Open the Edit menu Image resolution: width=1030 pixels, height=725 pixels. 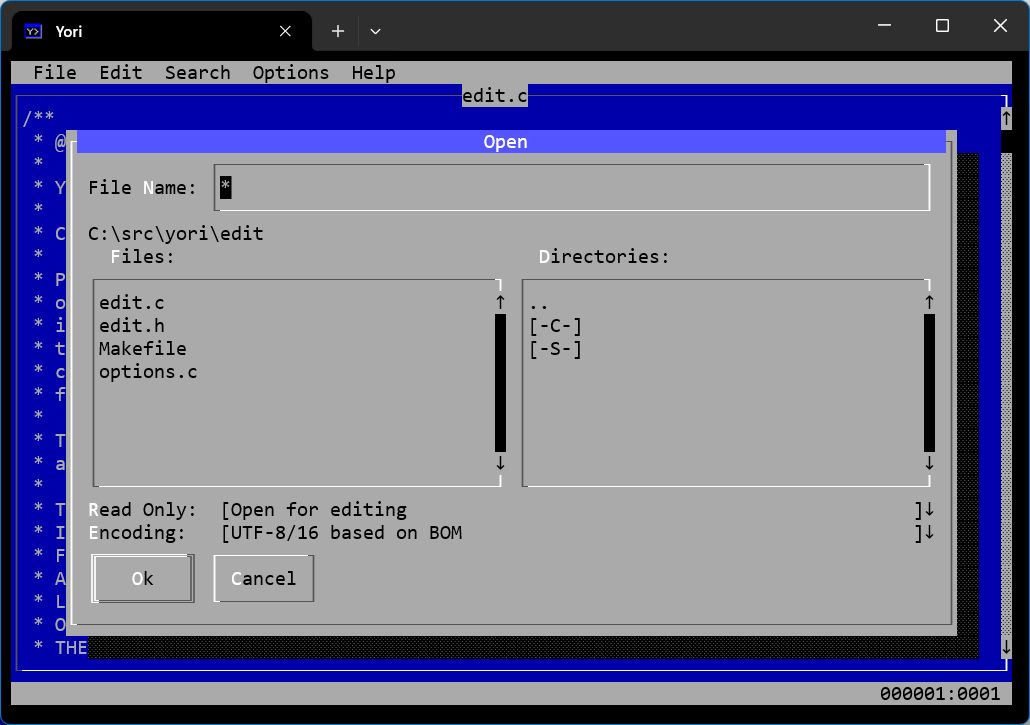point(121,72)
